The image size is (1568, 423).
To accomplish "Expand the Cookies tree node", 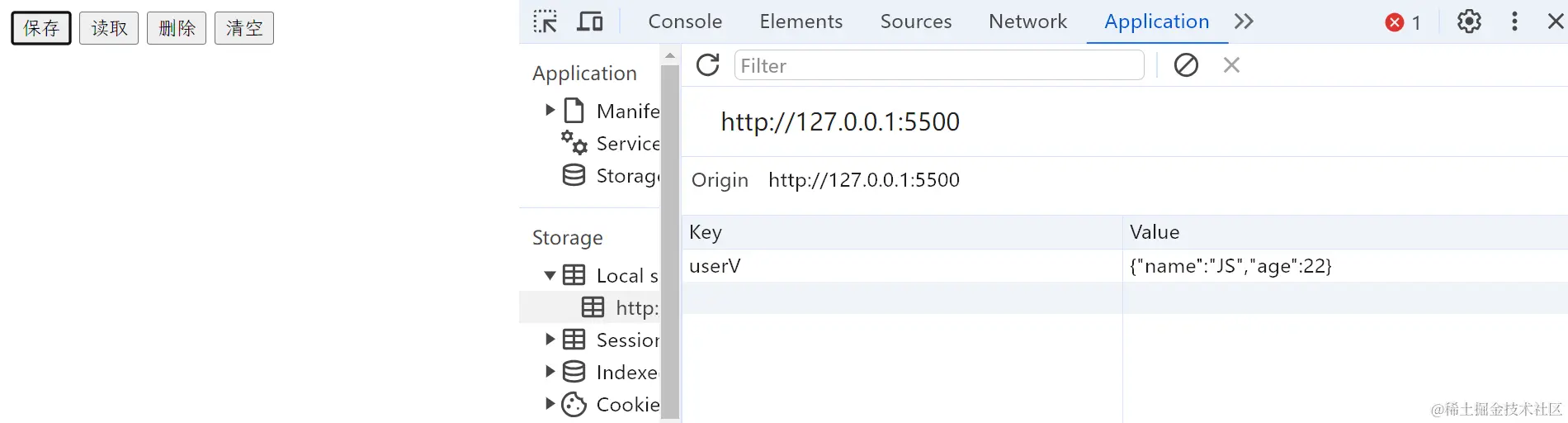I will coord(550,404).
